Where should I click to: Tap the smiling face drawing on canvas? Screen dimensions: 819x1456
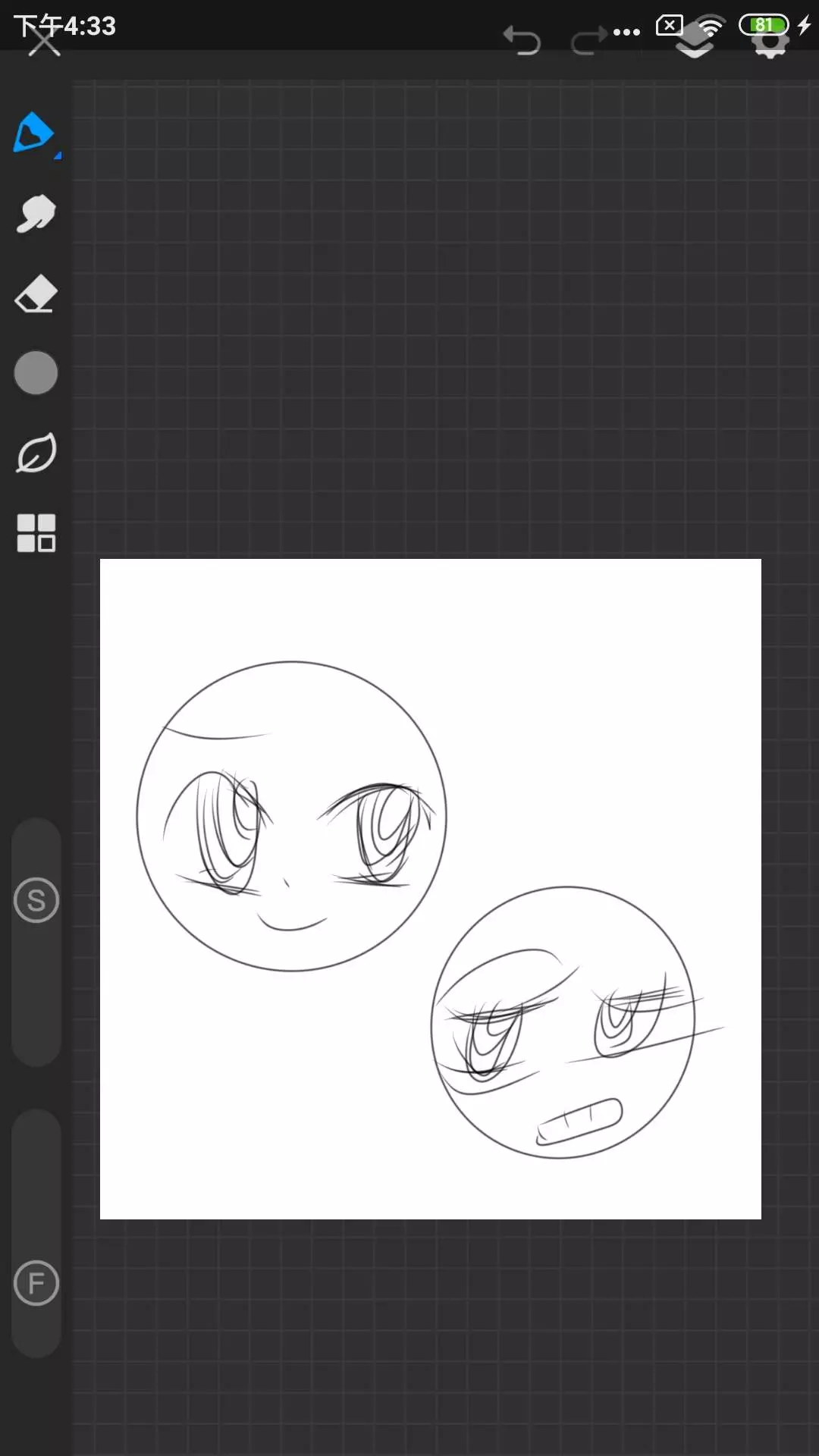[x=291, y=816]
